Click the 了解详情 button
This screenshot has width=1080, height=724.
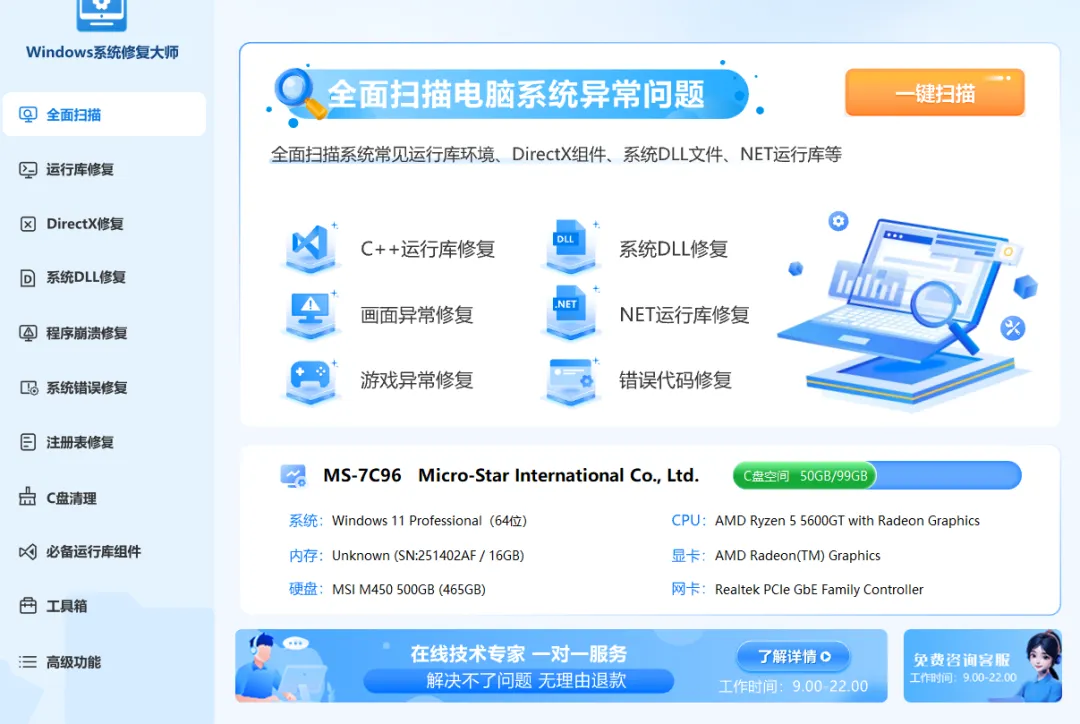(793, 656)
